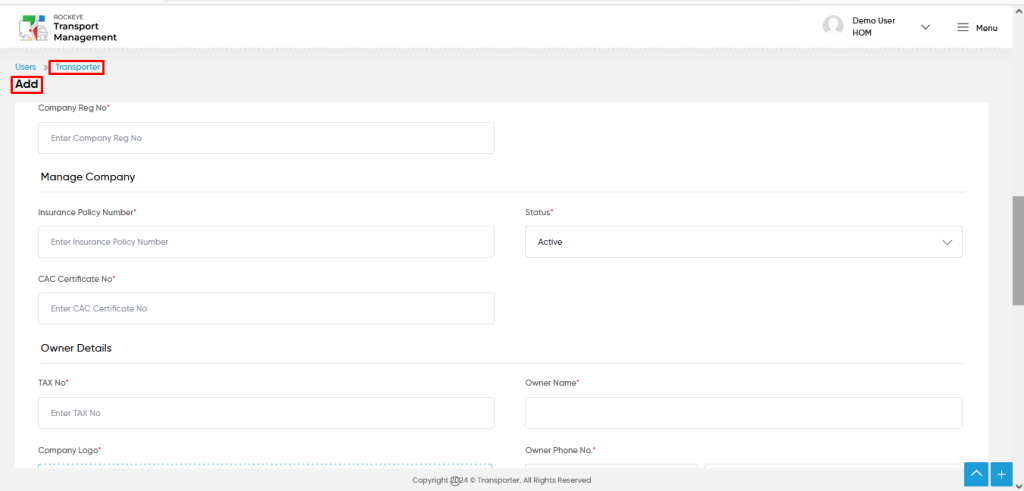
Task: Click the Demo User avatar icon
Action: pyautogui.click(x=833, y=26)
